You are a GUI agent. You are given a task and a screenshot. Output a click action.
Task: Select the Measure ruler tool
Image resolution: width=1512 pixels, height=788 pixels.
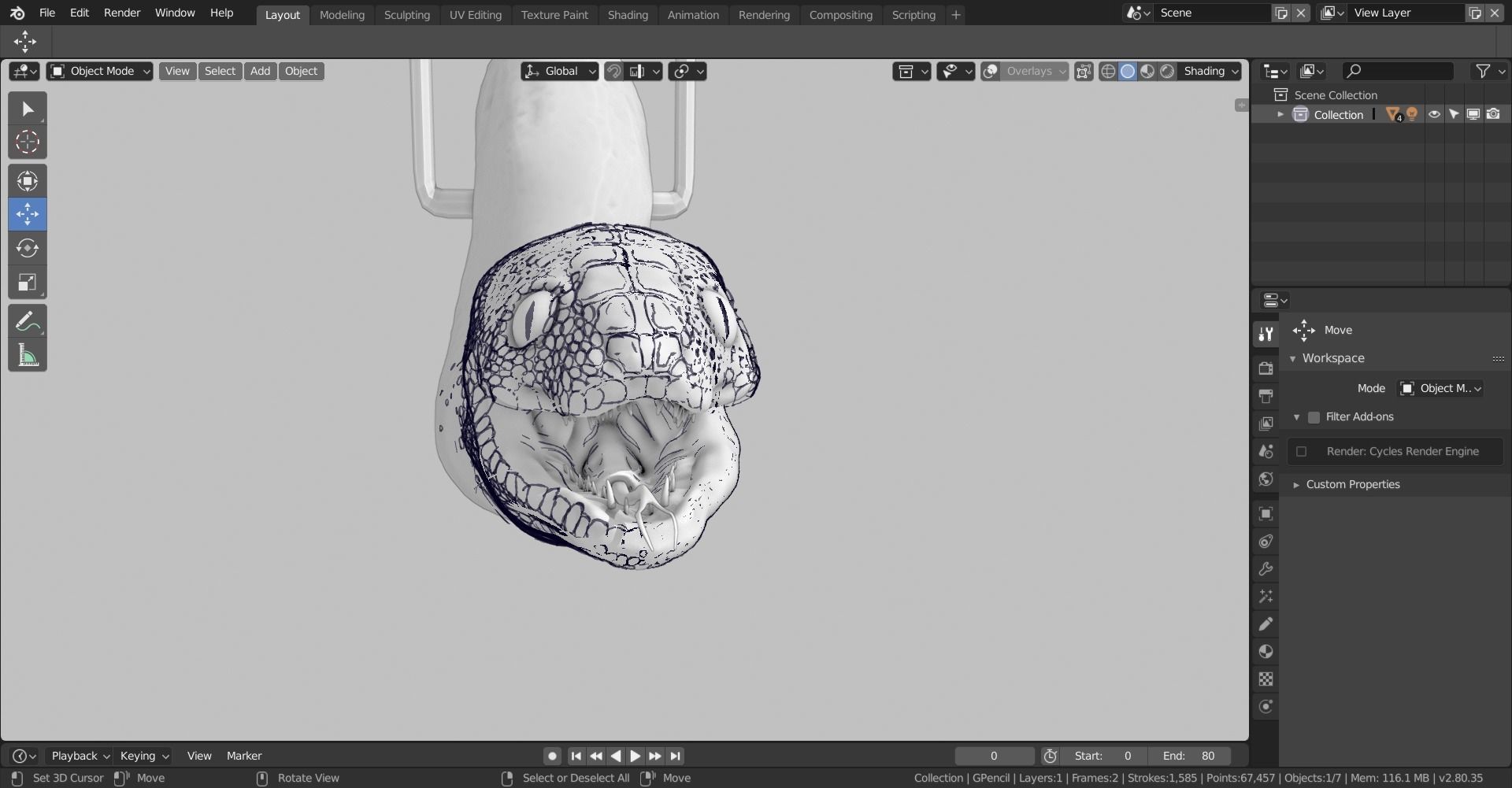pyautogui.click(x=28, y=355)
